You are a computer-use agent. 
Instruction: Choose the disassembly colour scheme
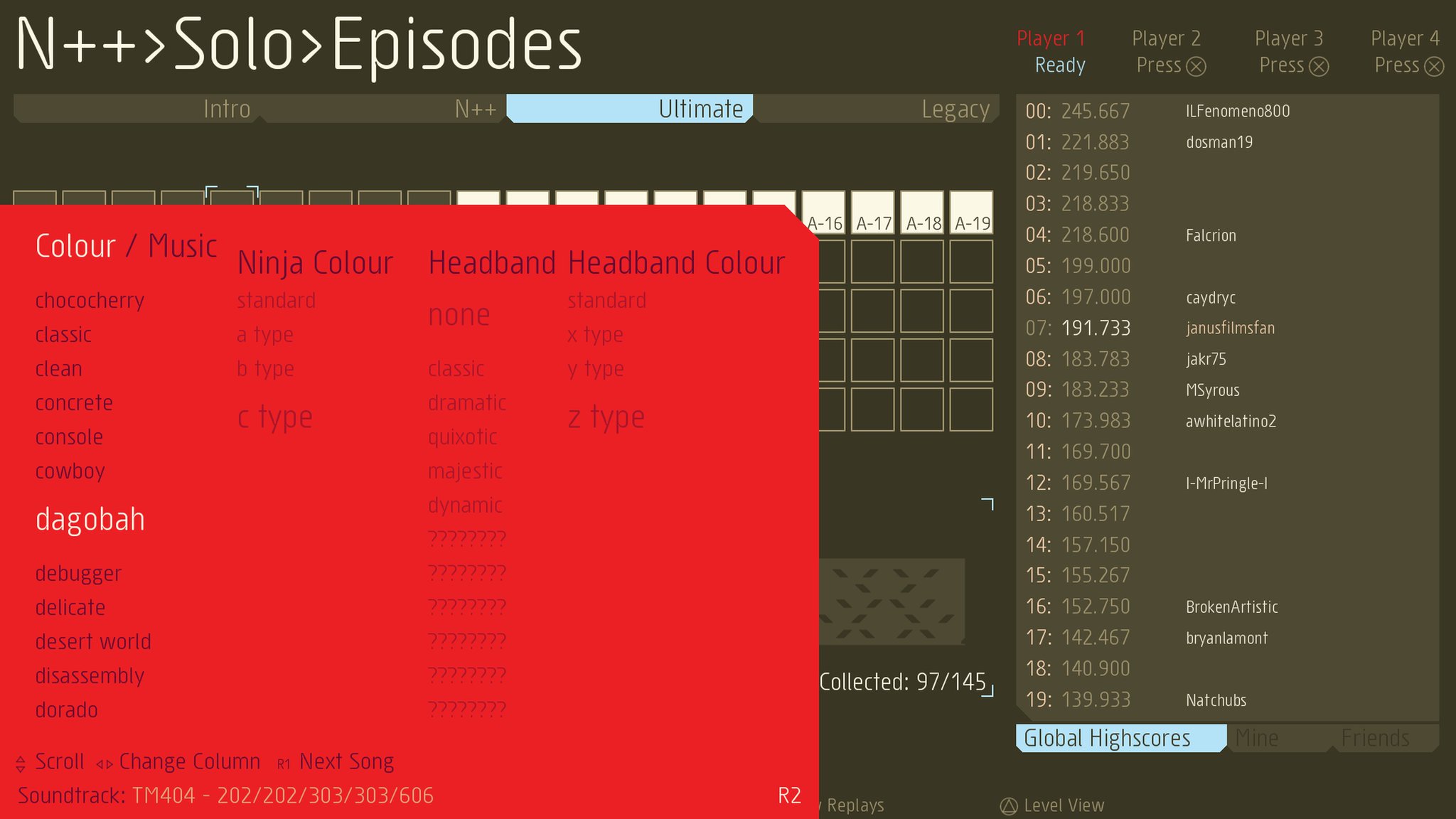[90, 676]
